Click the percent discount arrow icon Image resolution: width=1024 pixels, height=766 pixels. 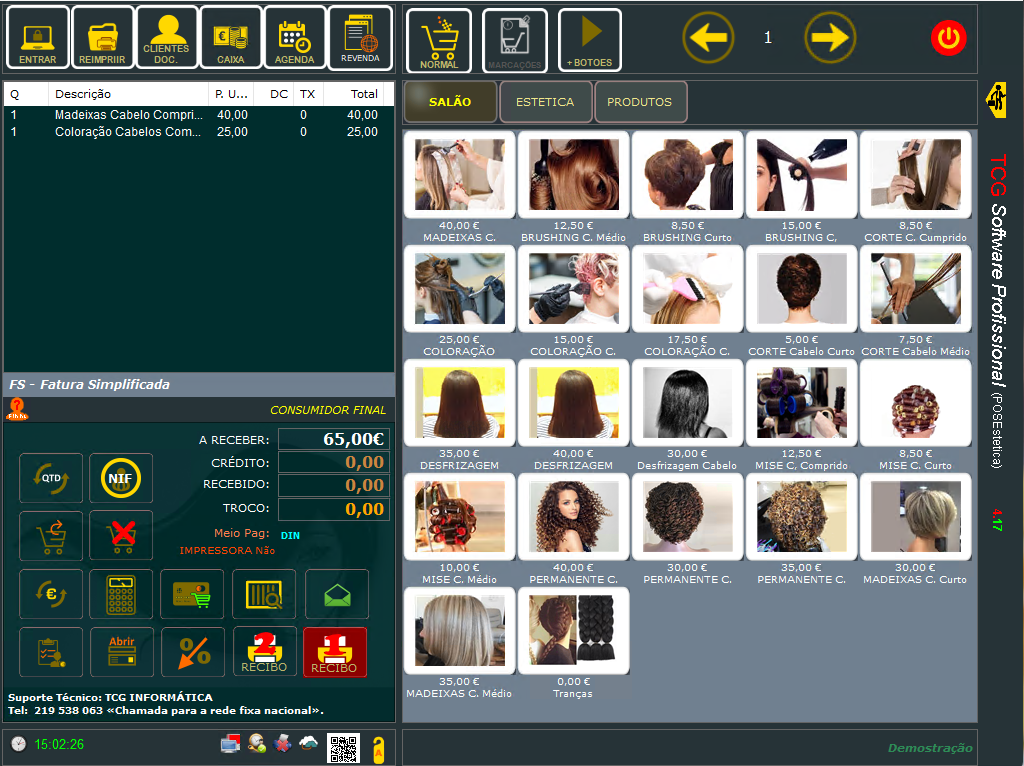(x=193, y=652)
